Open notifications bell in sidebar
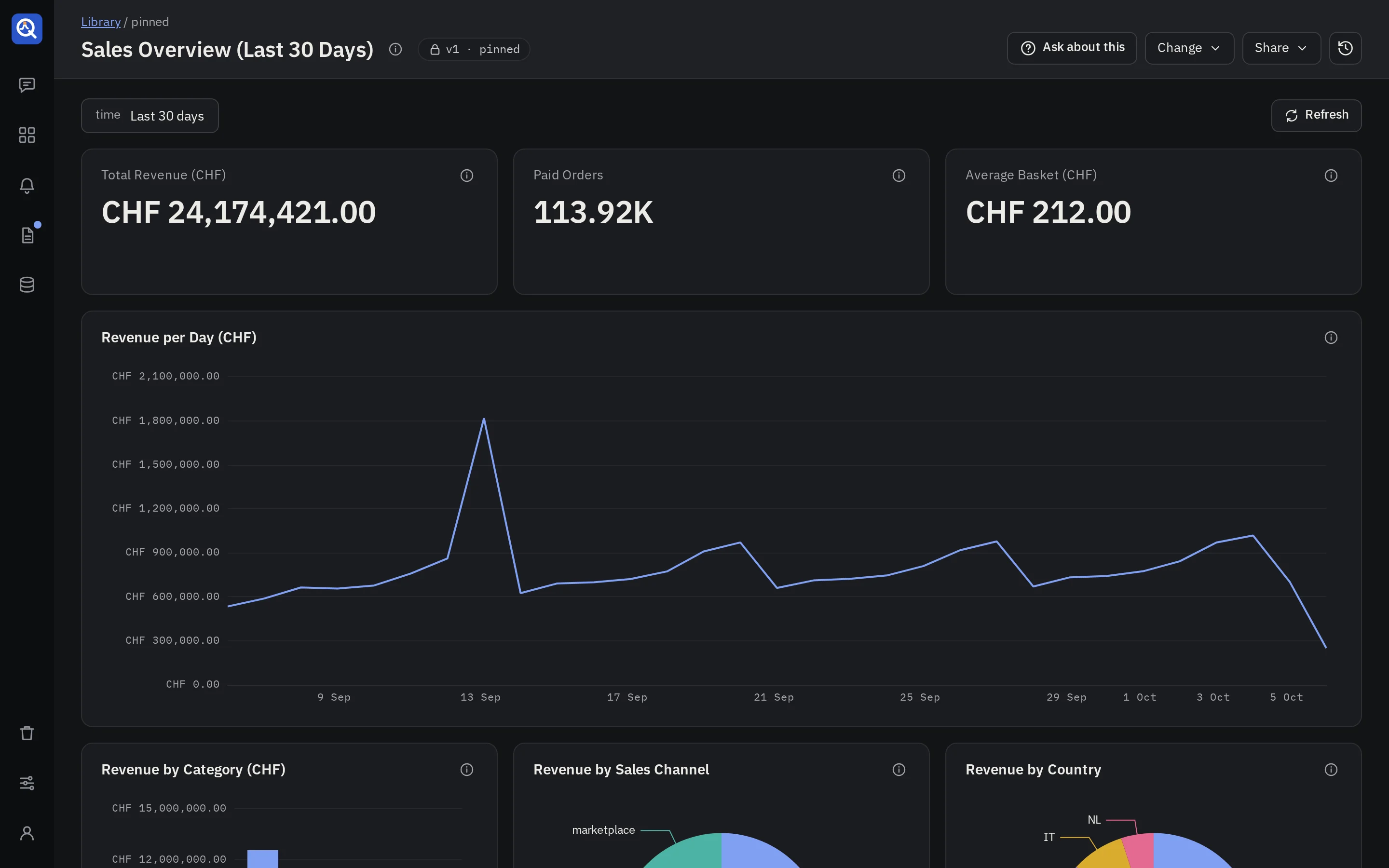The height and width of the screenshot is (868, 1389). (27, 186)
